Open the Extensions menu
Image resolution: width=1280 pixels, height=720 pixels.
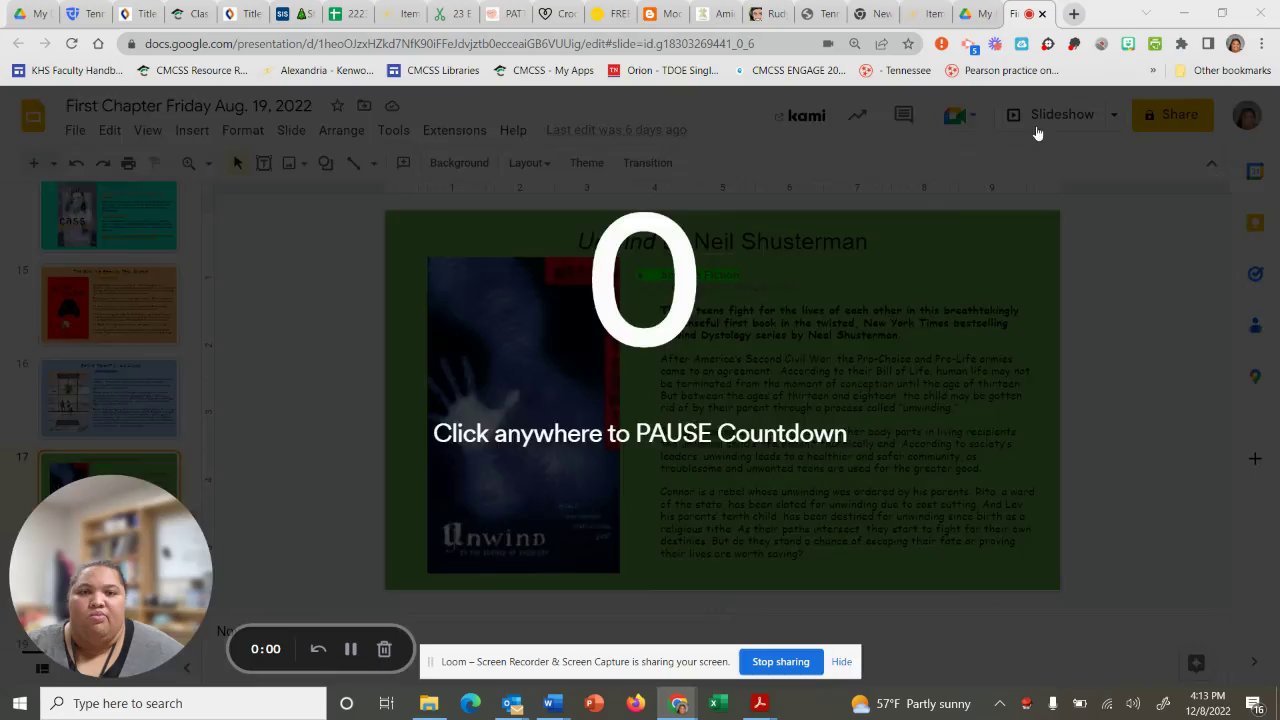(454, 130)
